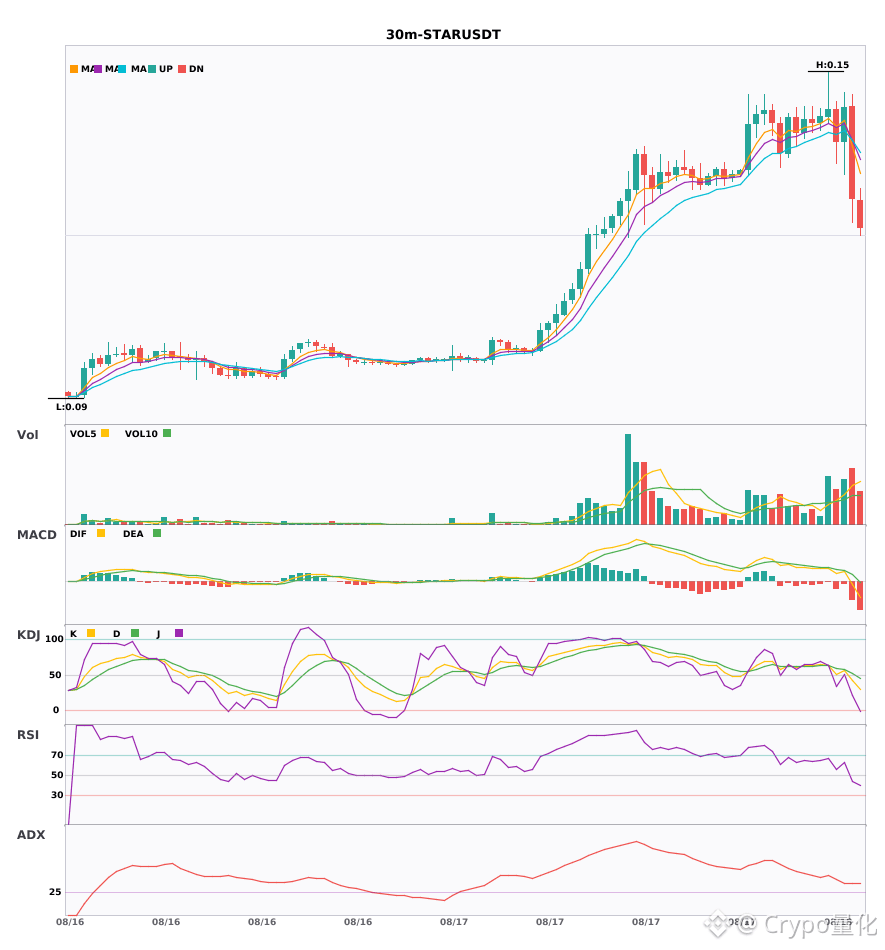885x950 pixels.
Task: Click the cyan MA legend swatch
Action: 122,69
